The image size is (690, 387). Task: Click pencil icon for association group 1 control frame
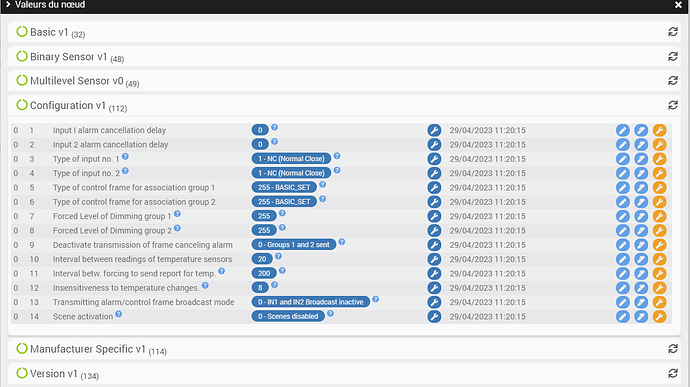click(x=623, y=188)
